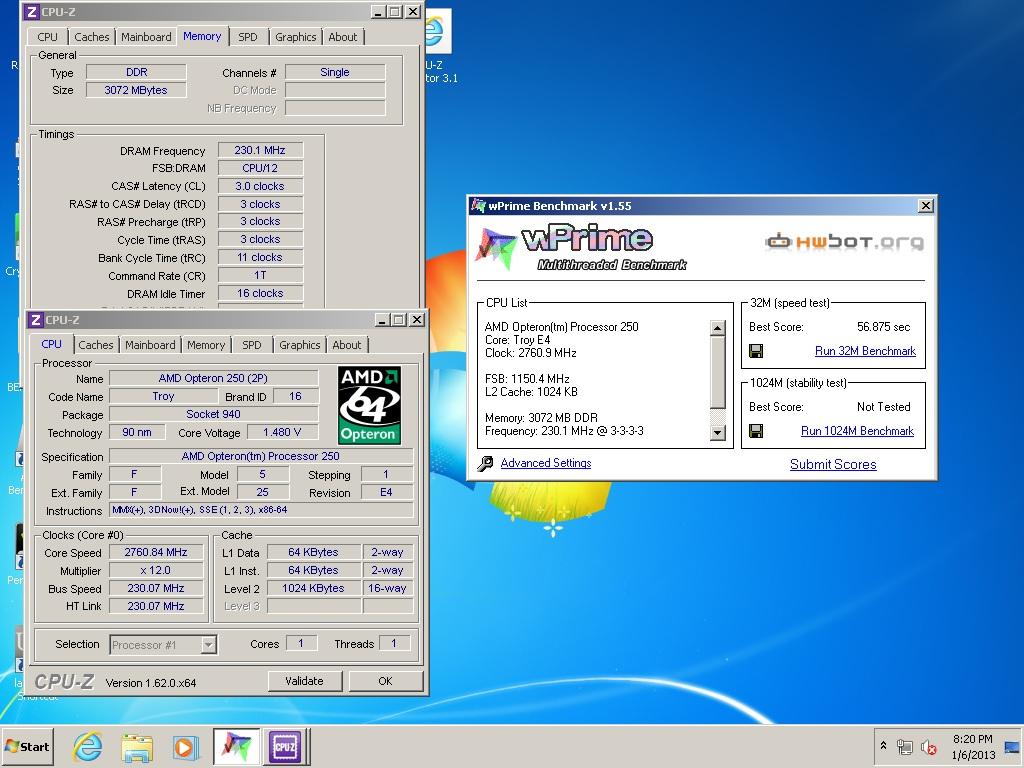Click the Core Voltage 1.480 V field
Image resolution: width=1024 pixels, height=768 pixels.
pyautogui.click(x=281, y=432)
